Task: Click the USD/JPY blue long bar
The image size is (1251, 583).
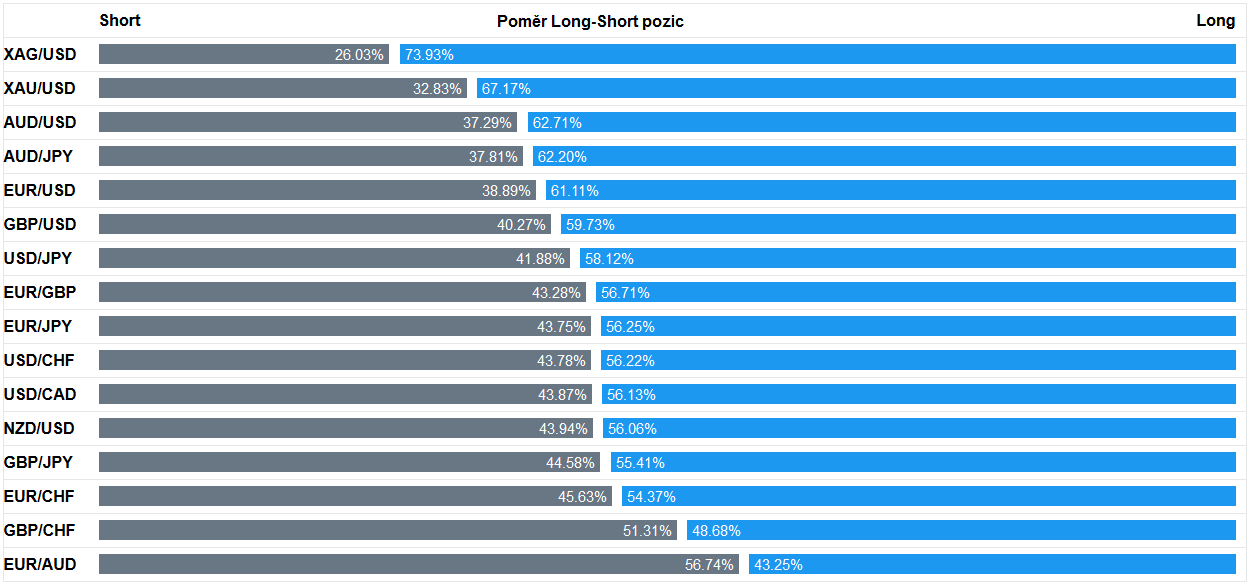Action: coord(908,258)
